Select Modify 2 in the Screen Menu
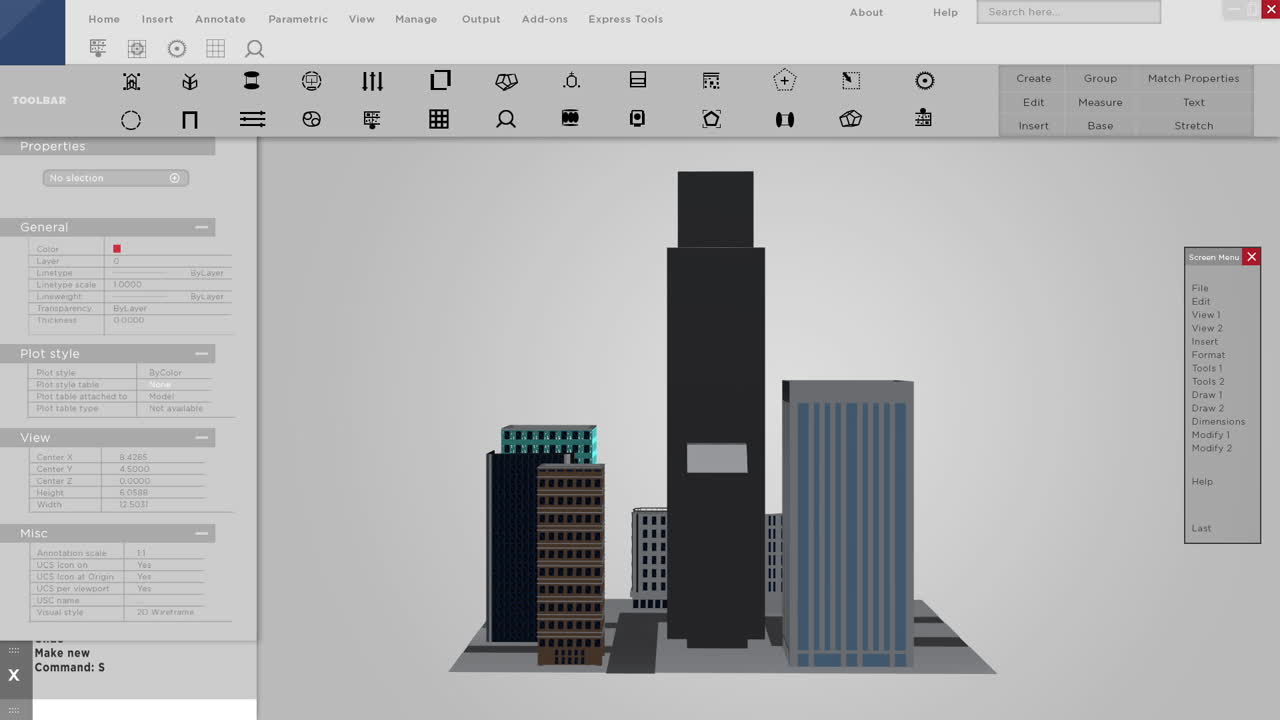1280x720 pixels. click(1211, 448)
